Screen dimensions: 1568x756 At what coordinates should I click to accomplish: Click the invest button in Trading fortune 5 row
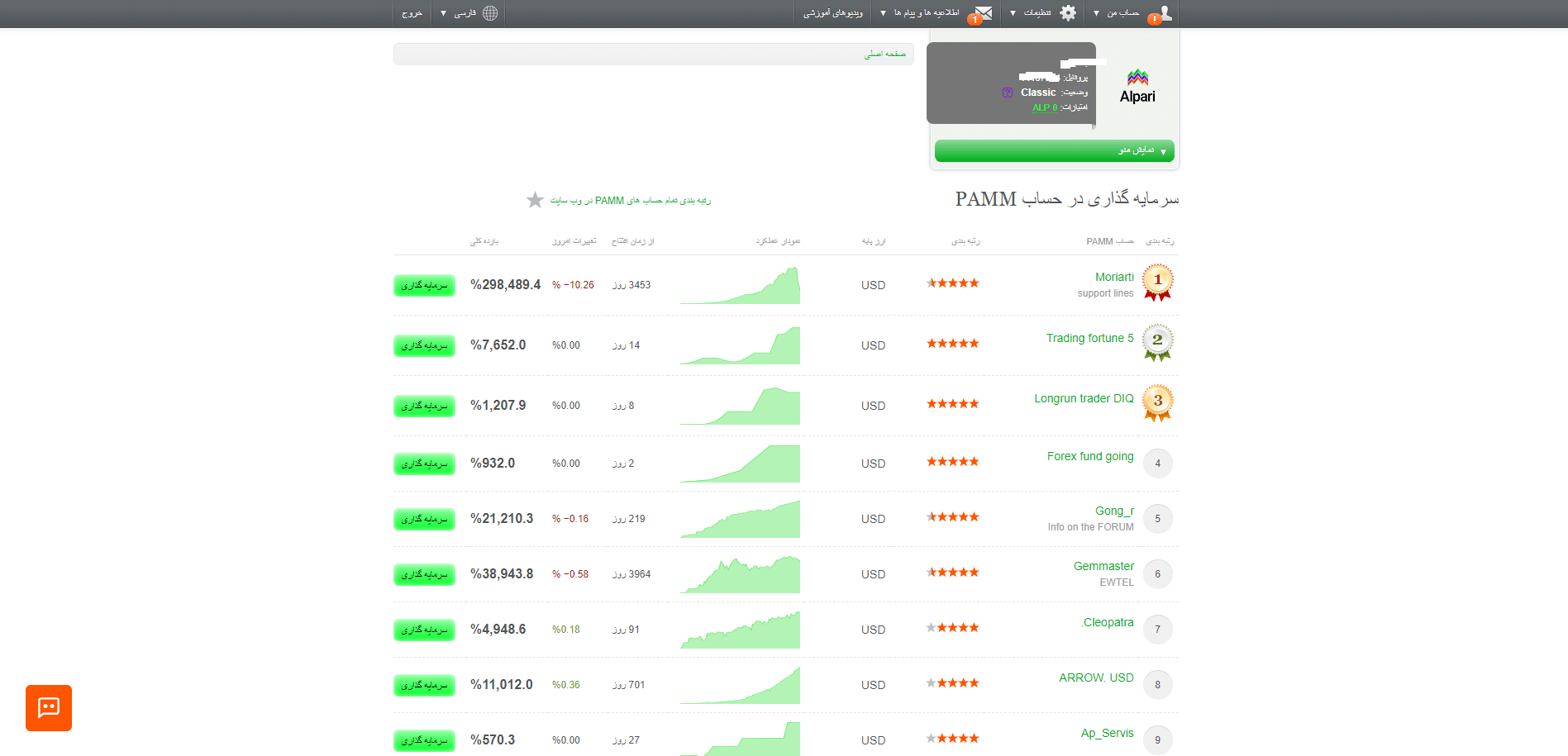click(424, 345)
